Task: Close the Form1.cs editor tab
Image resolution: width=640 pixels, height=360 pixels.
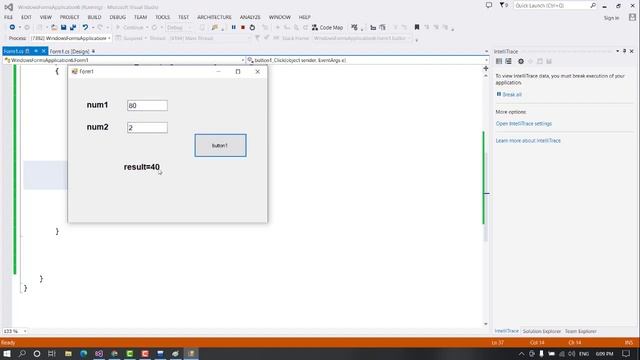Action: click(43, 51)
